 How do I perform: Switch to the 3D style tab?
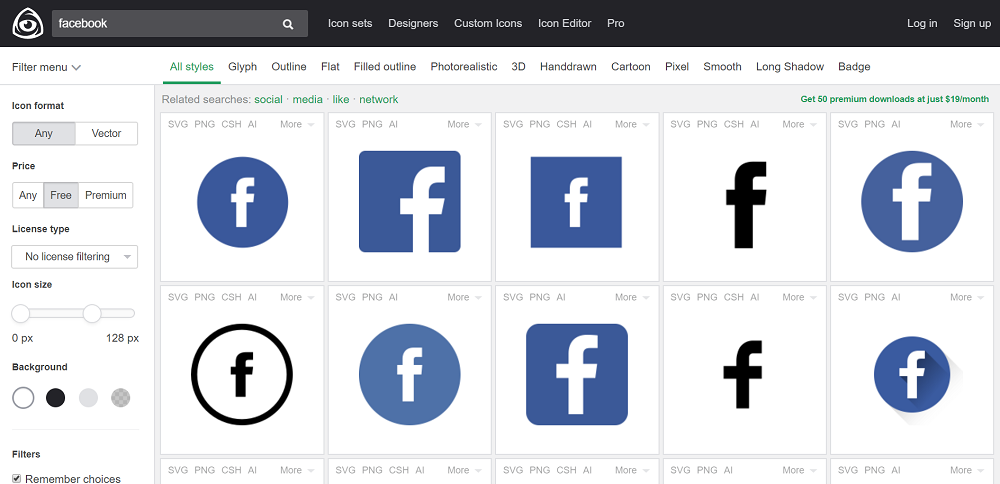(x=518, y=66)
